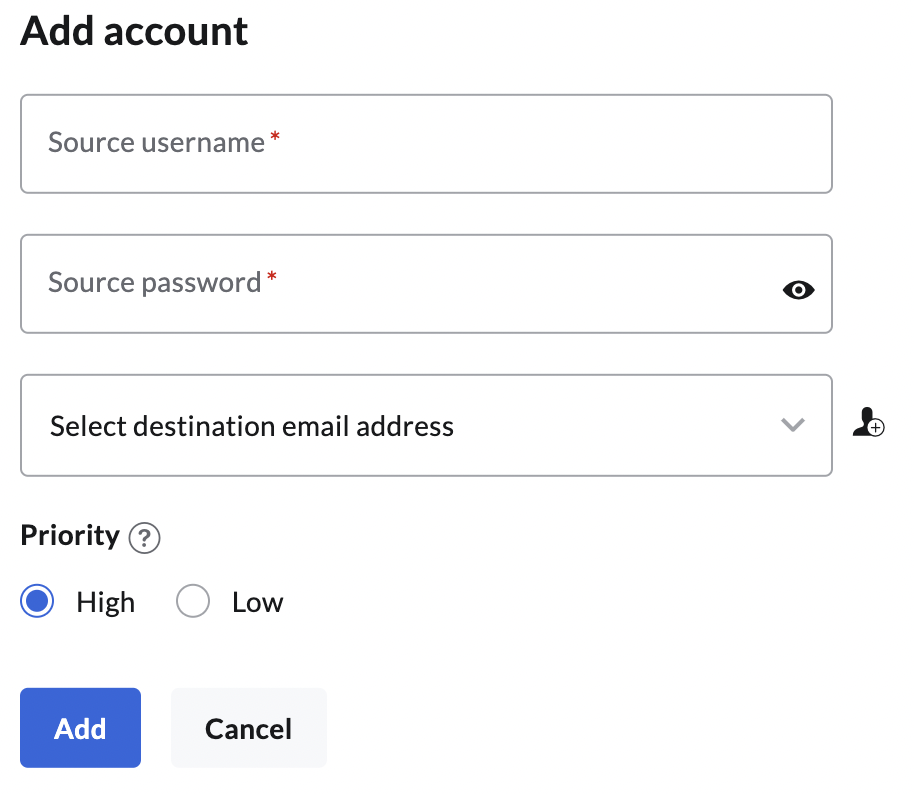The width and height of the screenshot is (914, 794).
Task: Click the "Source password" placeholder label
Action: point(154,283)
